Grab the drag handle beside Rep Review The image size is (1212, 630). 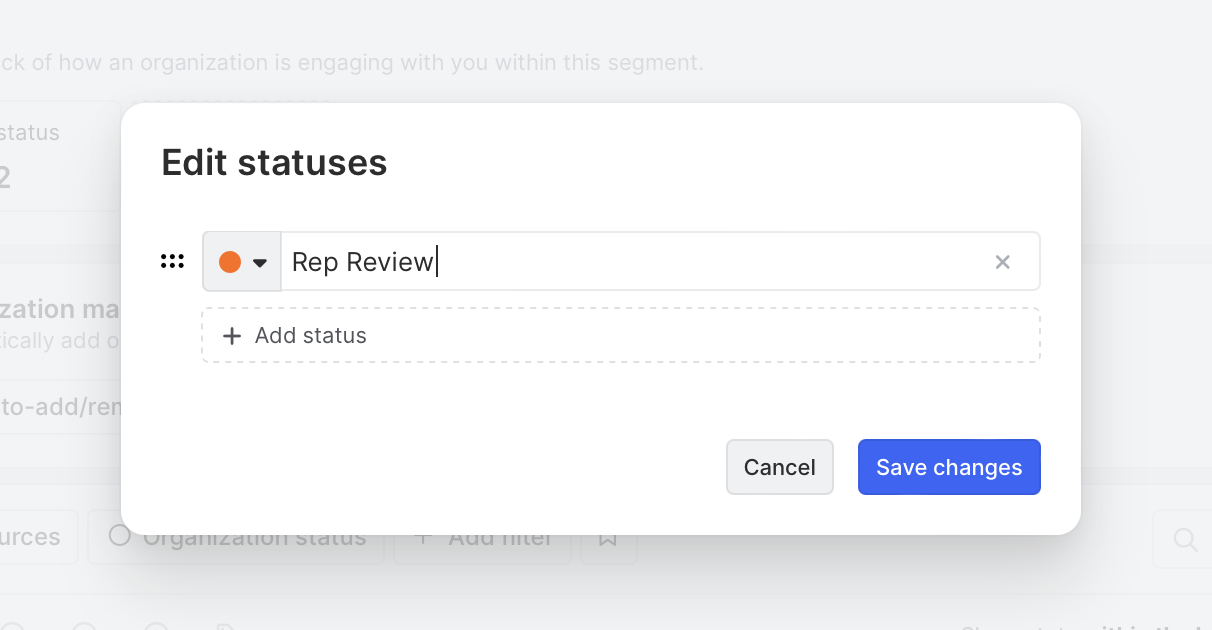click(172, 262)
